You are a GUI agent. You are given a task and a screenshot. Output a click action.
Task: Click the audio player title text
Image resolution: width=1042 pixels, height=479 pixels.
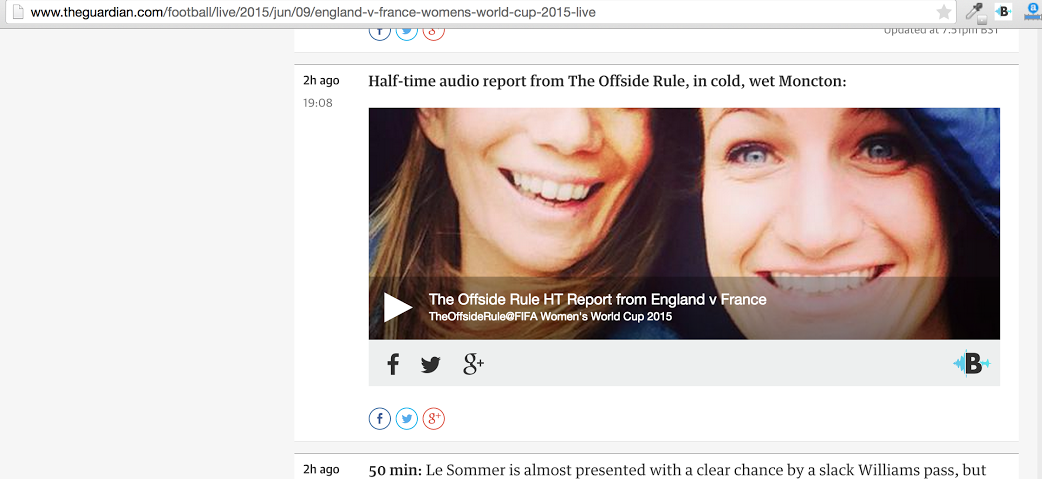(x=597, y=299)
